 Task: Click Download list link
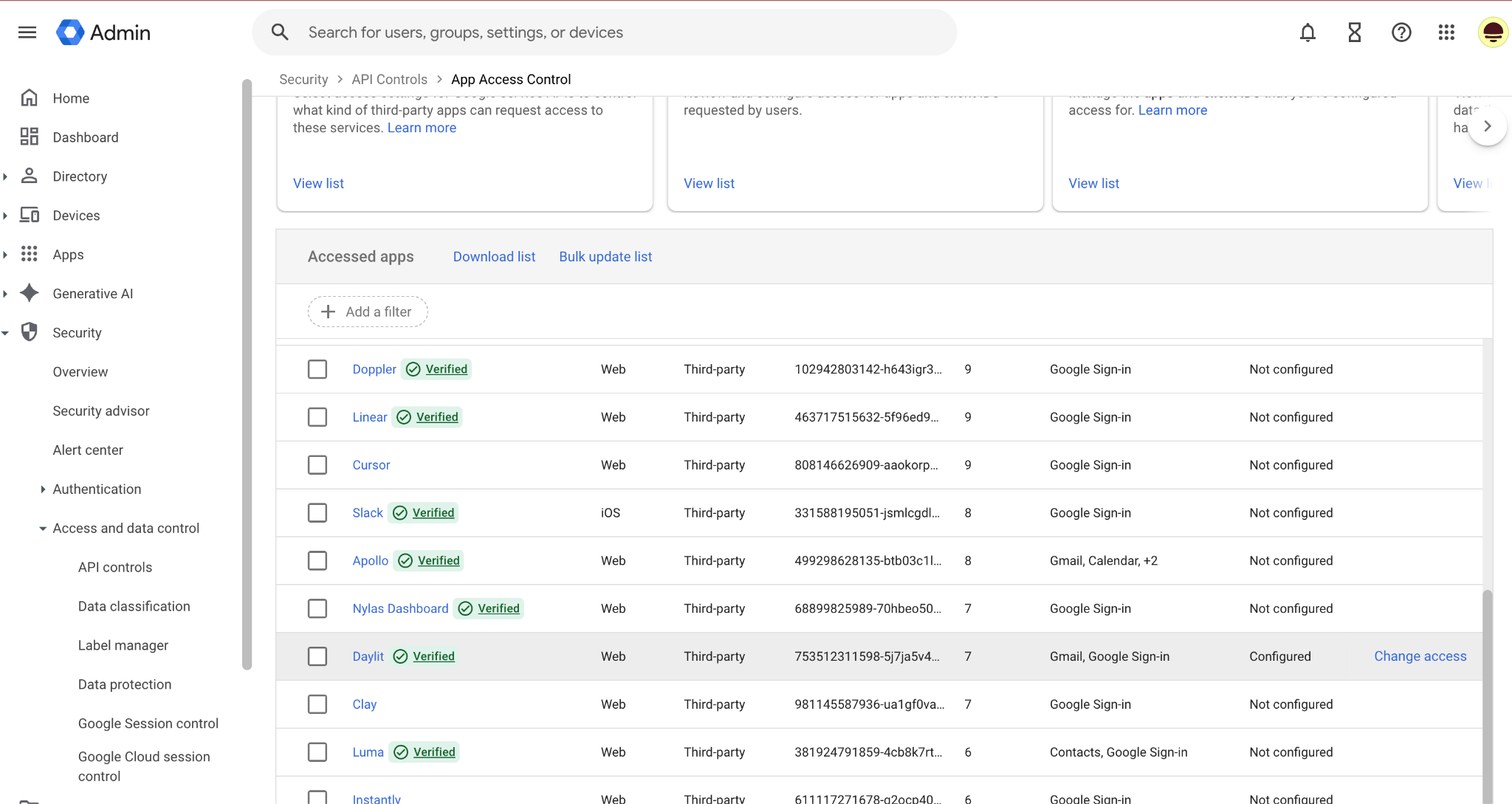(494, 257)
